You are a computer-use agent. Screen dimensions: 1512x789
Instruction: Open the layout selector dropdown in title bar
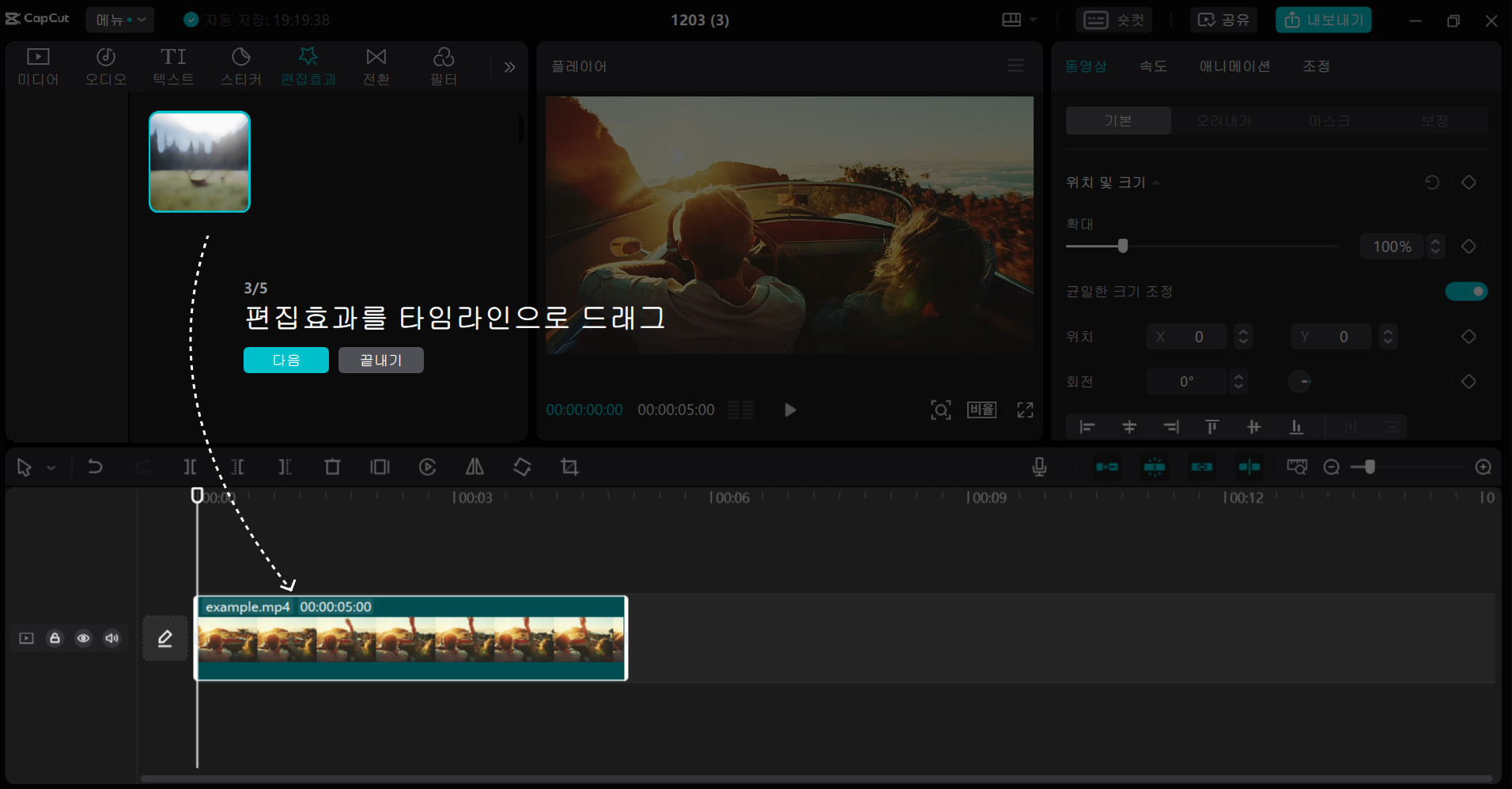[1019, 20]
